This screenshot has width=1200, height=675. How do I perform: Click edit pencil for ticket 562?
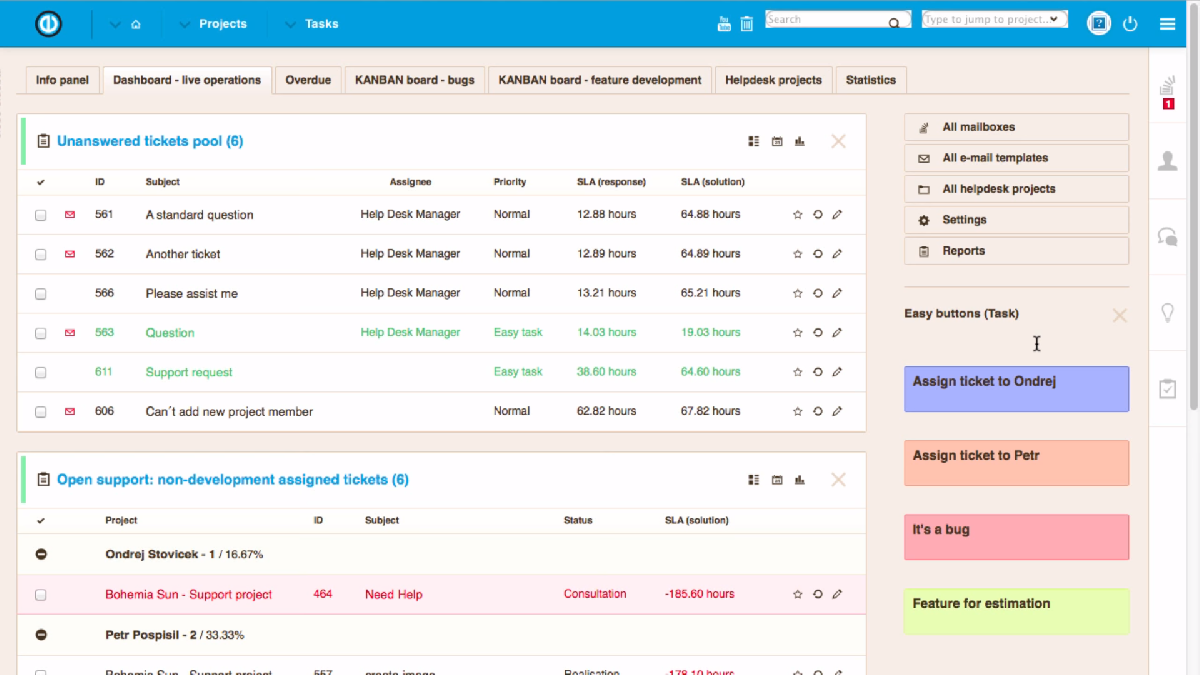(837, 254)
